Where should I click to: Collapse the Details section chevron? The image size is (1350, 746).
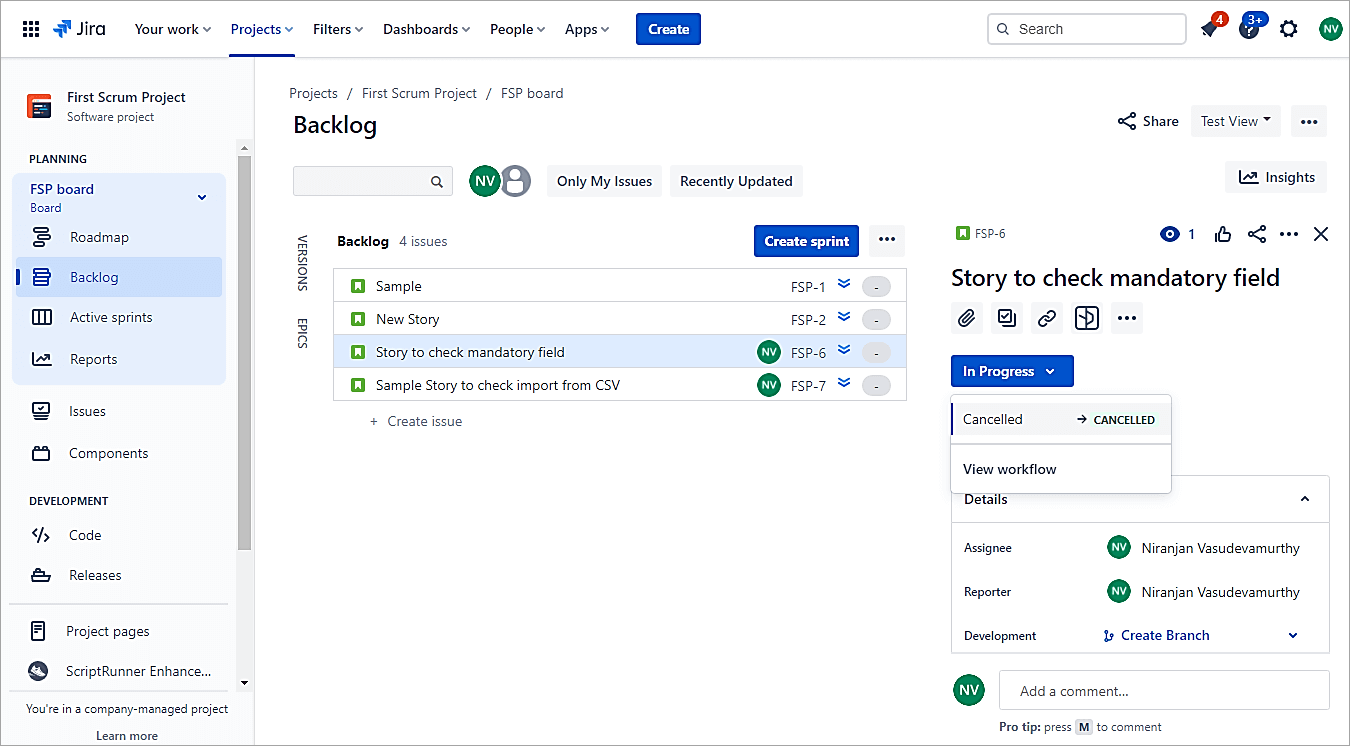tap(1304, 499)
